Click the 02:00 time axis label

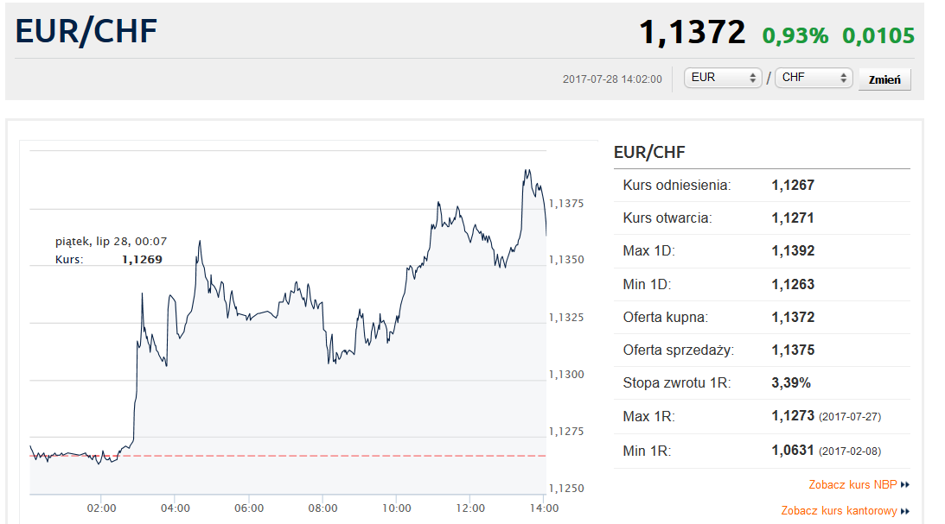coord(101,508)
